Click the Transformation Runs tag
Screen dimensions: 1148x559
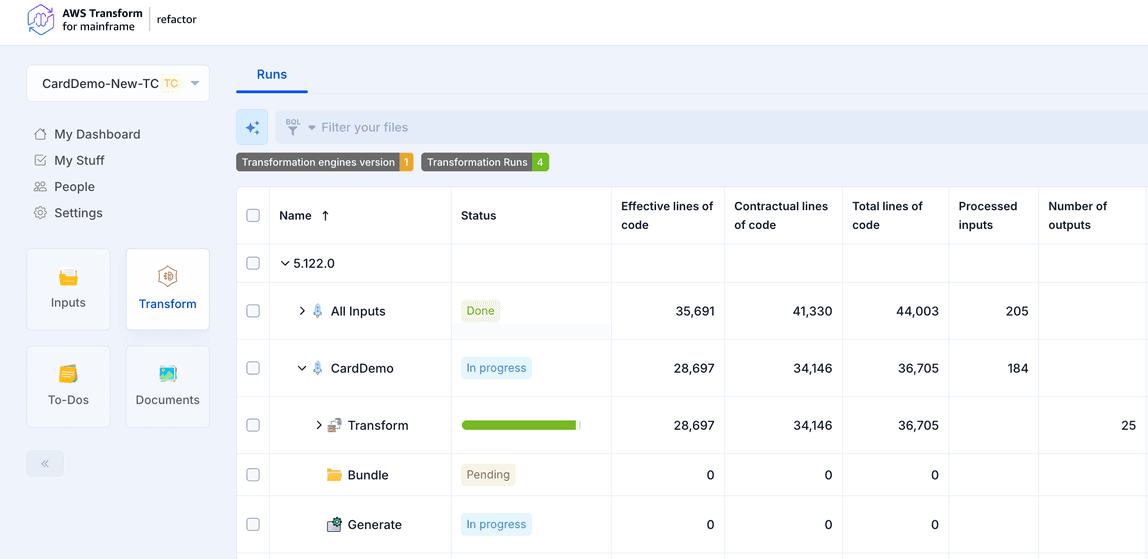tap(485, 162)
